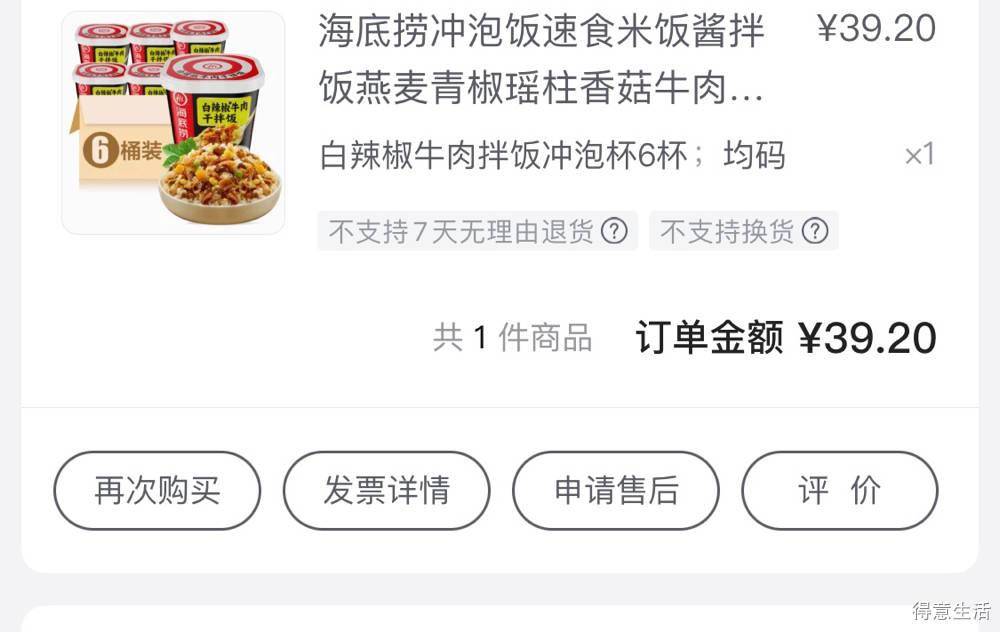The width and height of the screenshot is (1000, 632).
Task: Tap the 评价 review button
Action: point(840,490)
